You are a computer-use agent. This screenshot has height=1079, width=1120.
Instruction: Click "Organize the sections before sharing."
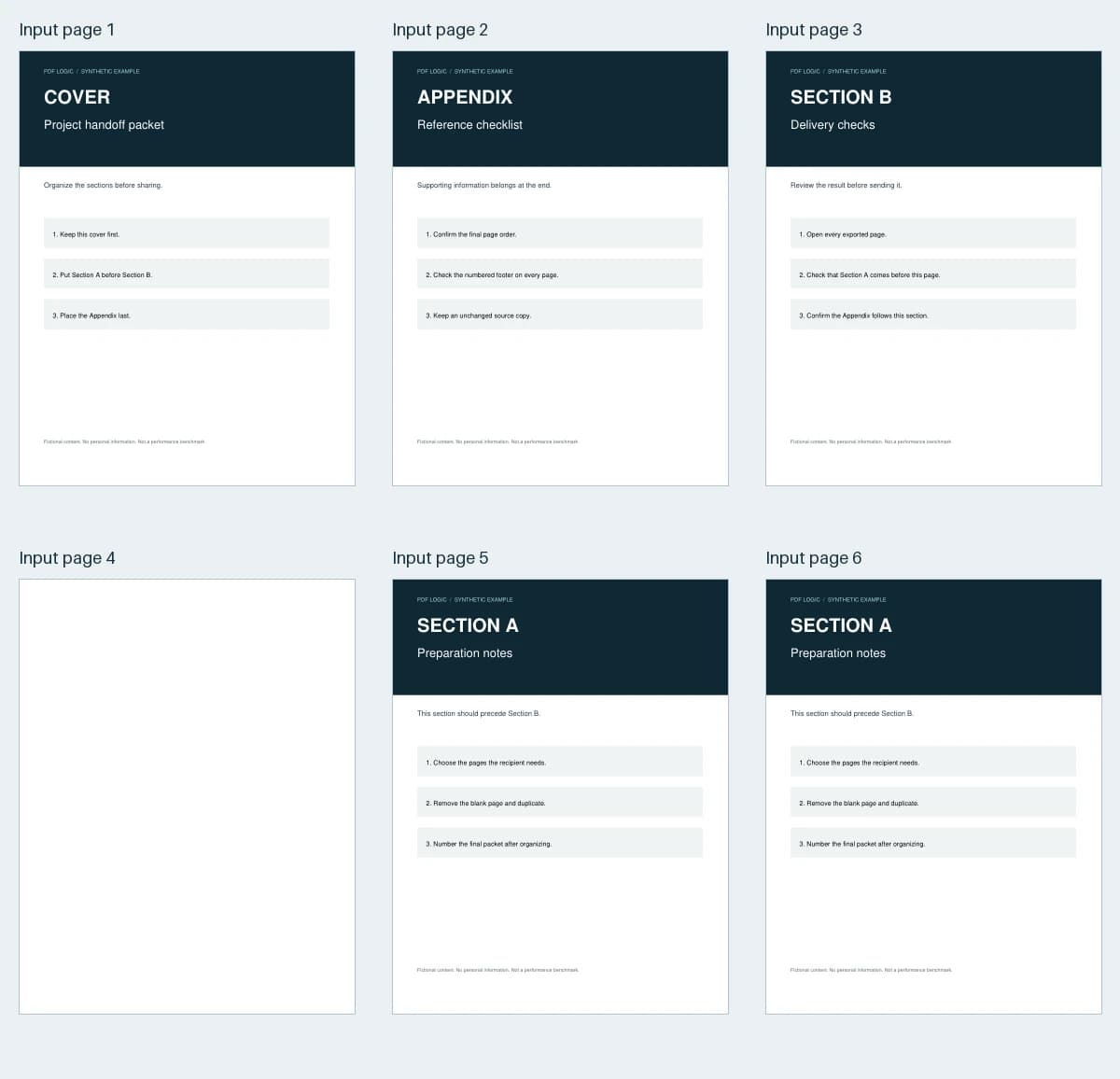(103, 185)
